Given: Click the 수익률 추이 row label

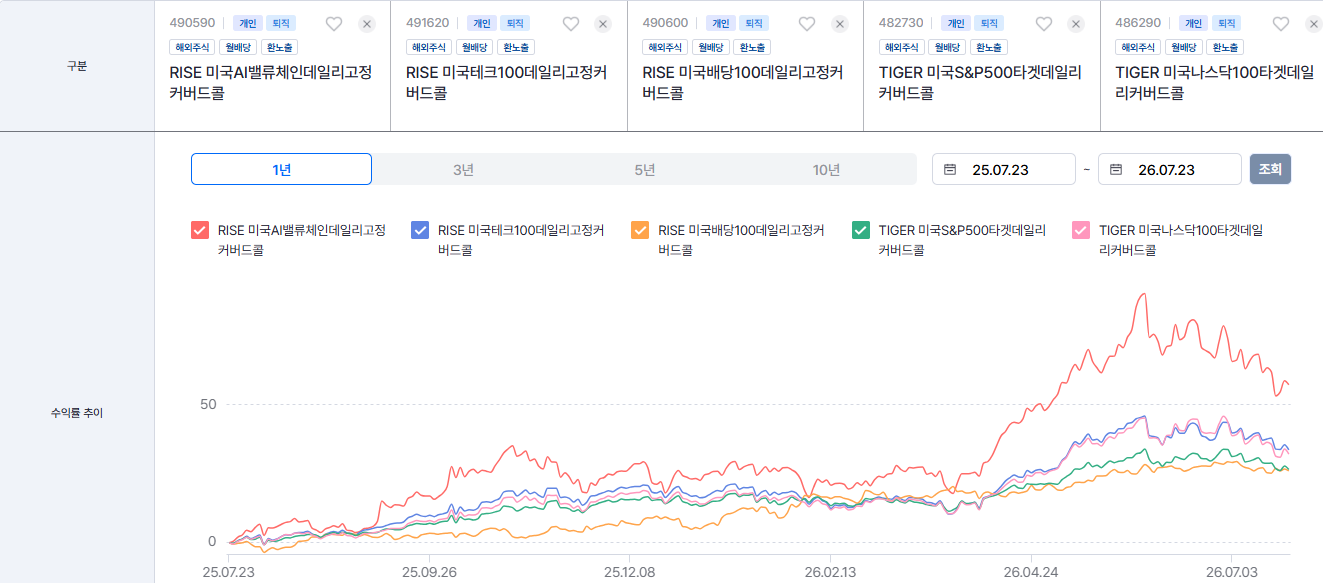Looking at the screenshot, I should tap(77, 413).
